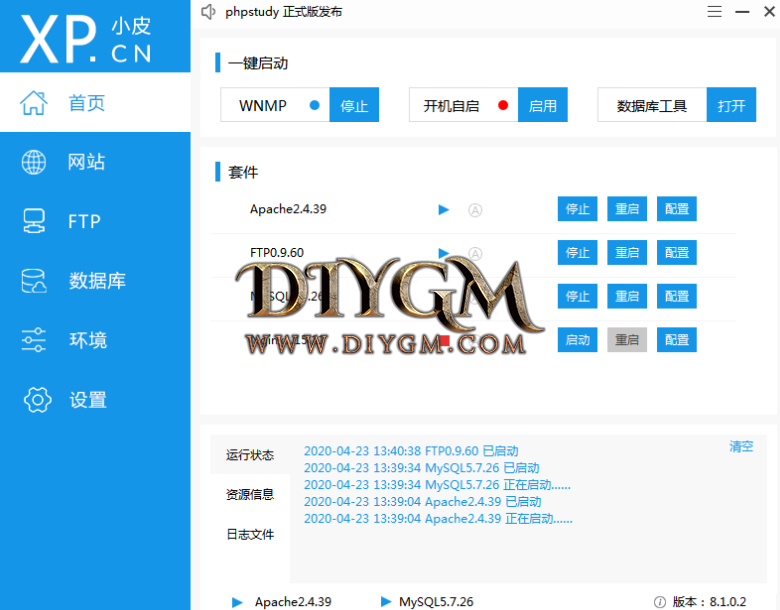Open 数据库工具 with the 打开 button
The width and height of the screenshot is (780, 610).
coord(731,105)
